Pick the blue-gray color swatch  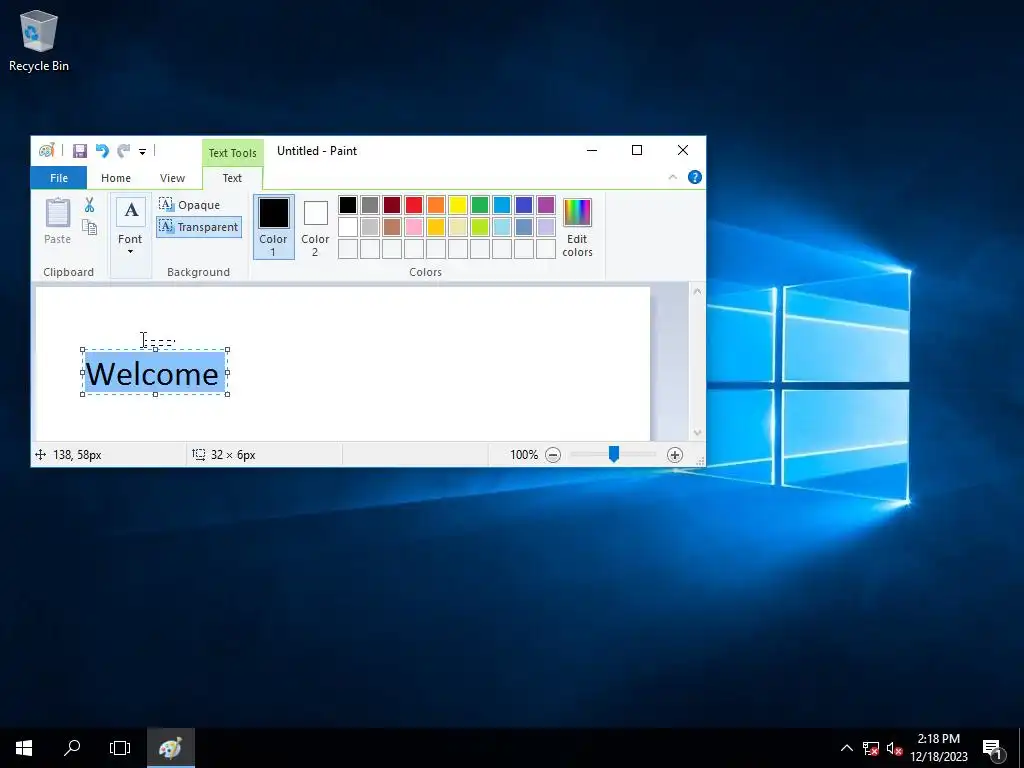tap(524, 227)
